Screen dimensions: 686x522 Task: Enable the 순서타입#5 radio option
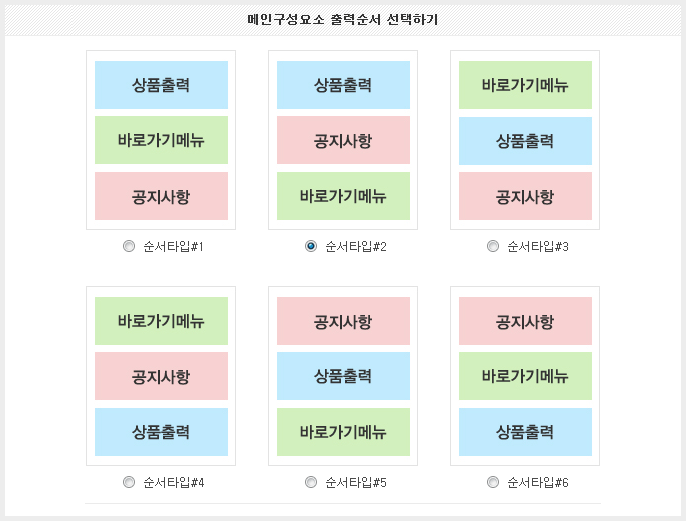pos(311,482)
